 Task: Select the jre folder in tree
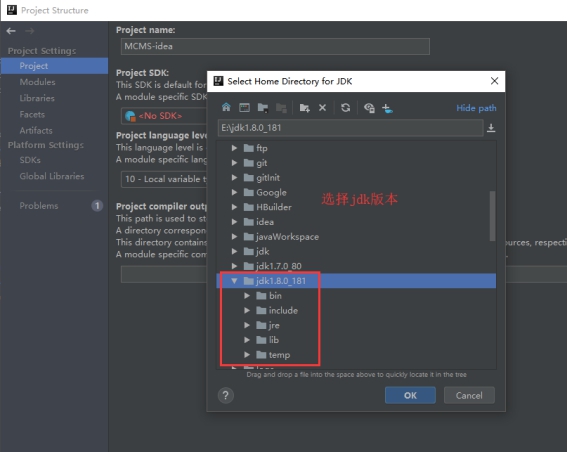tap(273, 325)
